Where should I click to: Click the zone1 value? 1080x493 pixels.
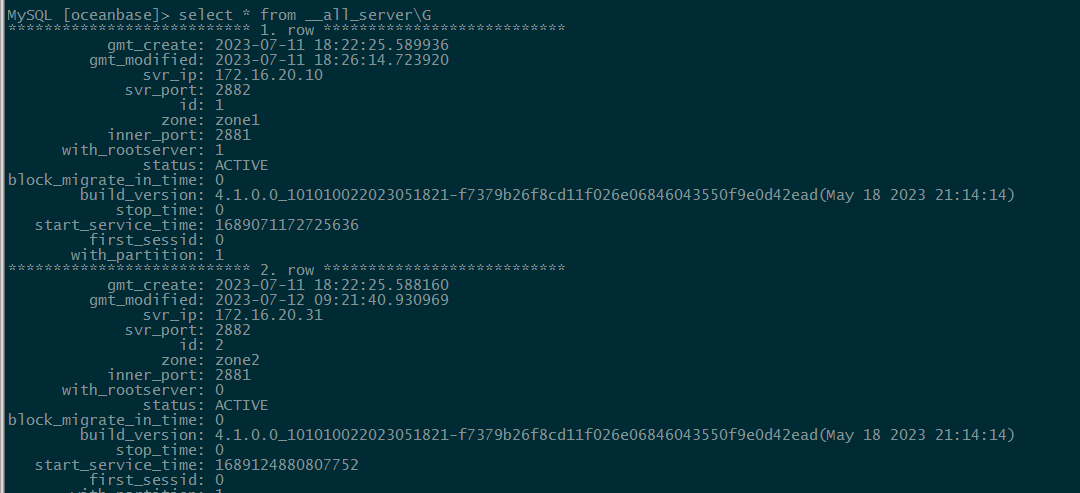tap(238, 120)
